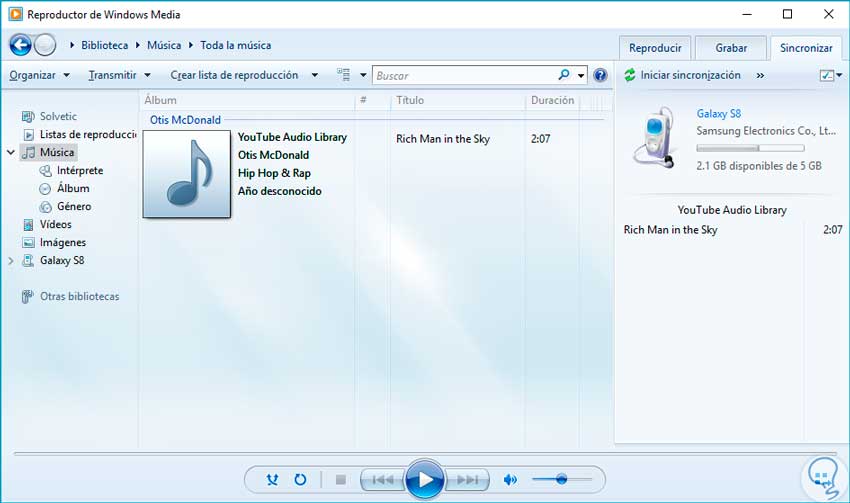Toggle shuffle playback
Image resolution: width=850 pixels, height=503 pixels.
[272, 480]
